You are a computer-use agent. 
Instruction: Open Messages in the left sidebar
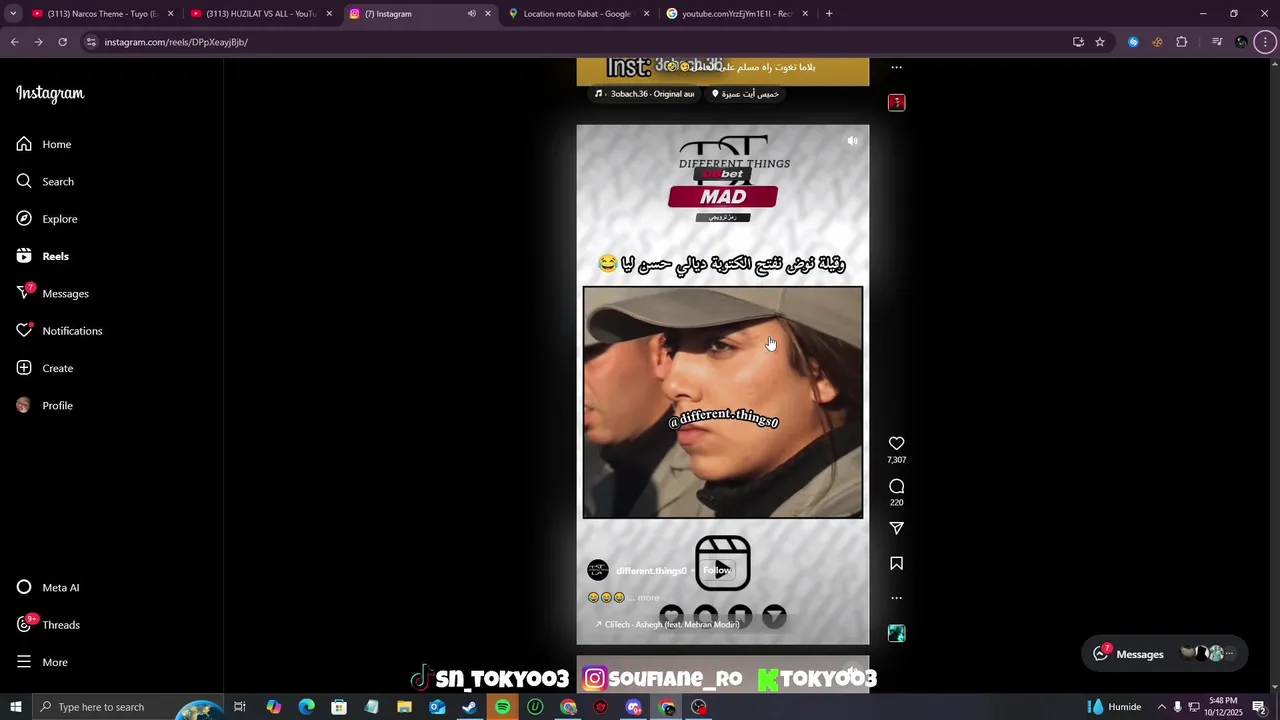(x=53, y=293)
